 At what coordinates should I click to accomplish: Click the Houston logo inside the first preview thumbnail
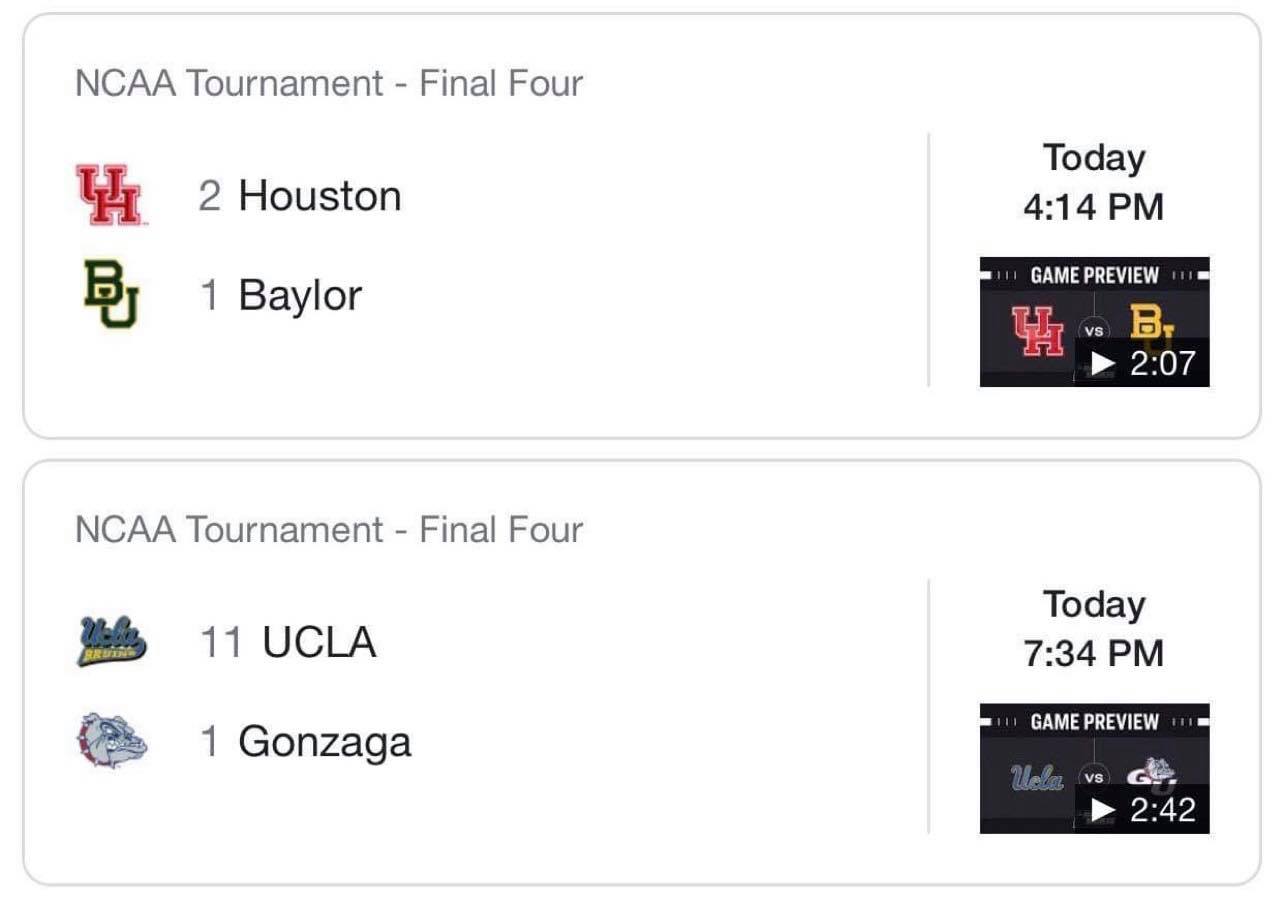(1039, 331)
